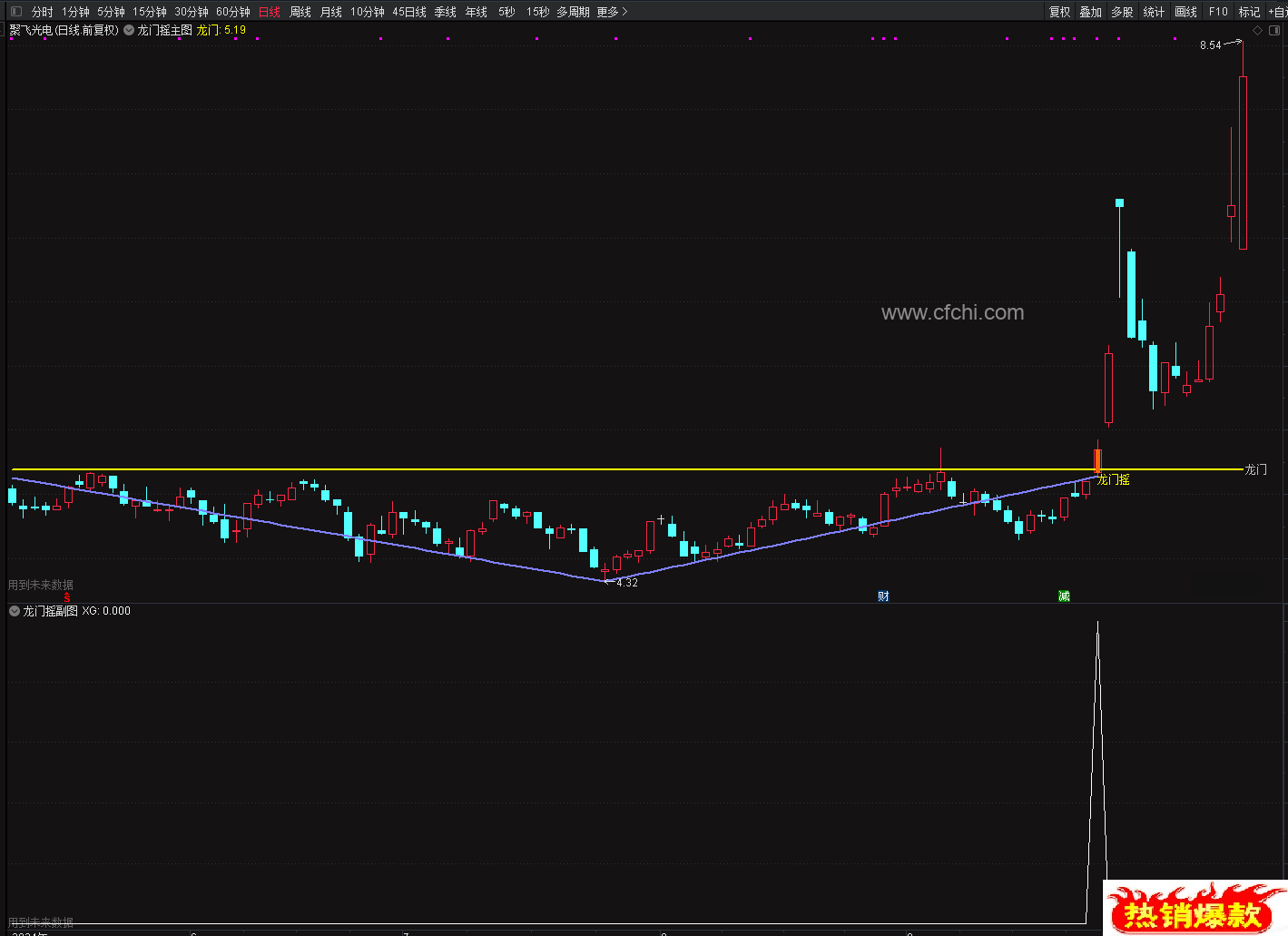This screenshot has height=936, width=1288.
Task: Select the 15秒 period
Action: [x=538, y=12]
